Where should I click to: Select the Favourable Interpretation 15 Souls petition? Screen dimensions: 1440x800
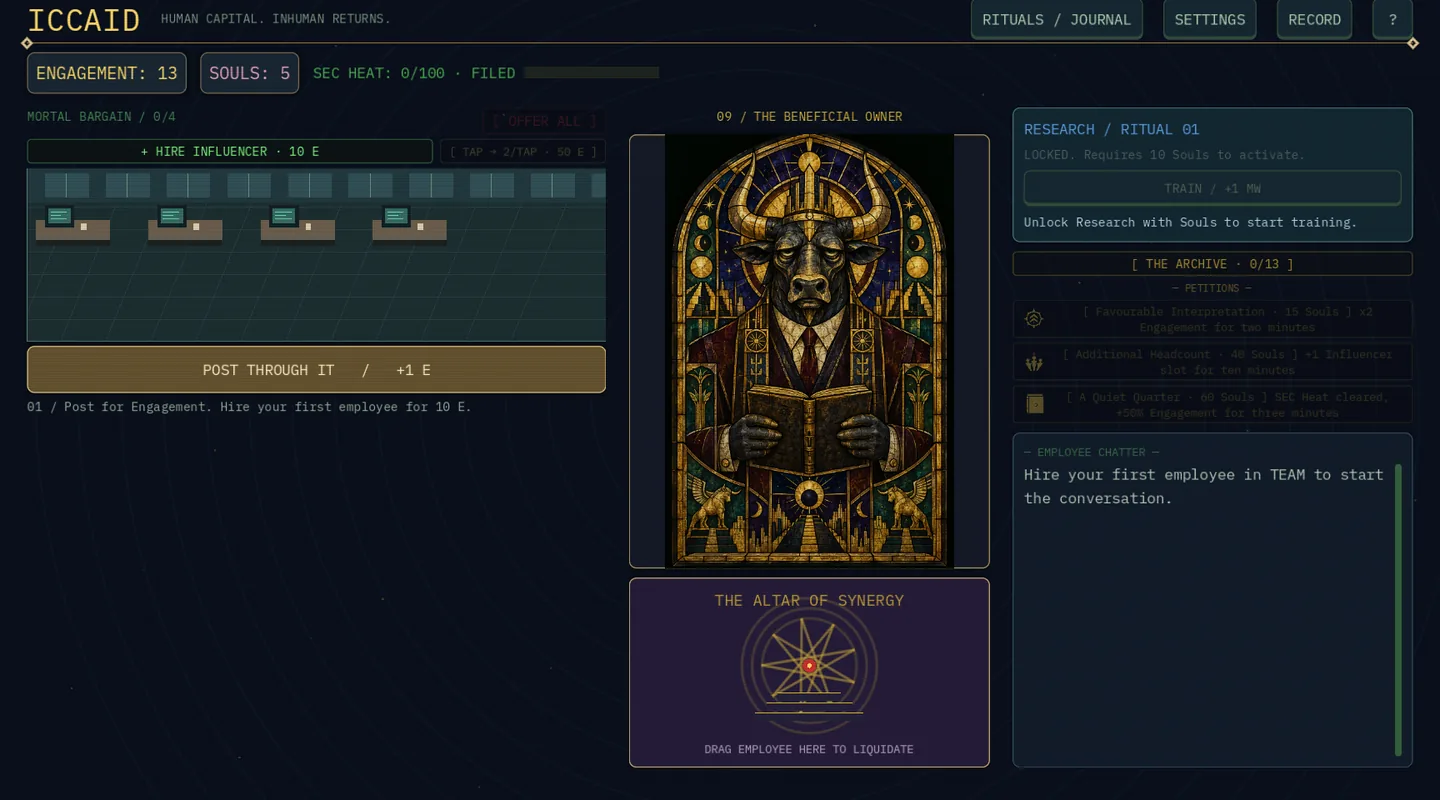[1212, 319]
